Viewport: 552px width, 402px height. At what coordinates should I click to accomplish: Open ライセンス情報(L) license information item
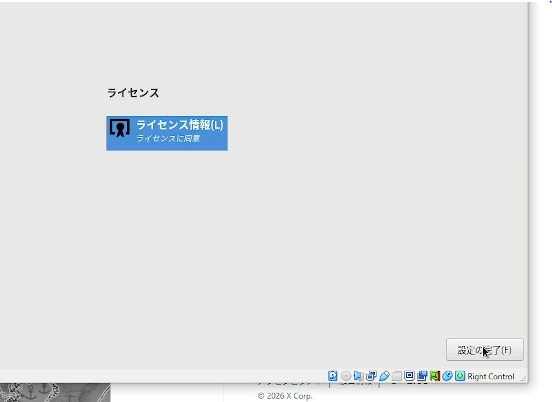pos(167,133)
